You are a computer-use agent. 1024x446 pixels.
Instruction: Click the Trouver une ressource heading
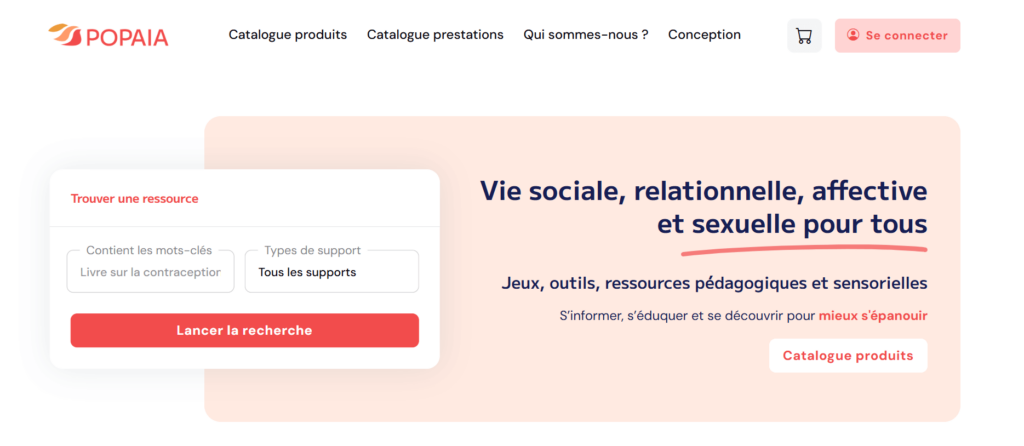click(x=134, y=198)
